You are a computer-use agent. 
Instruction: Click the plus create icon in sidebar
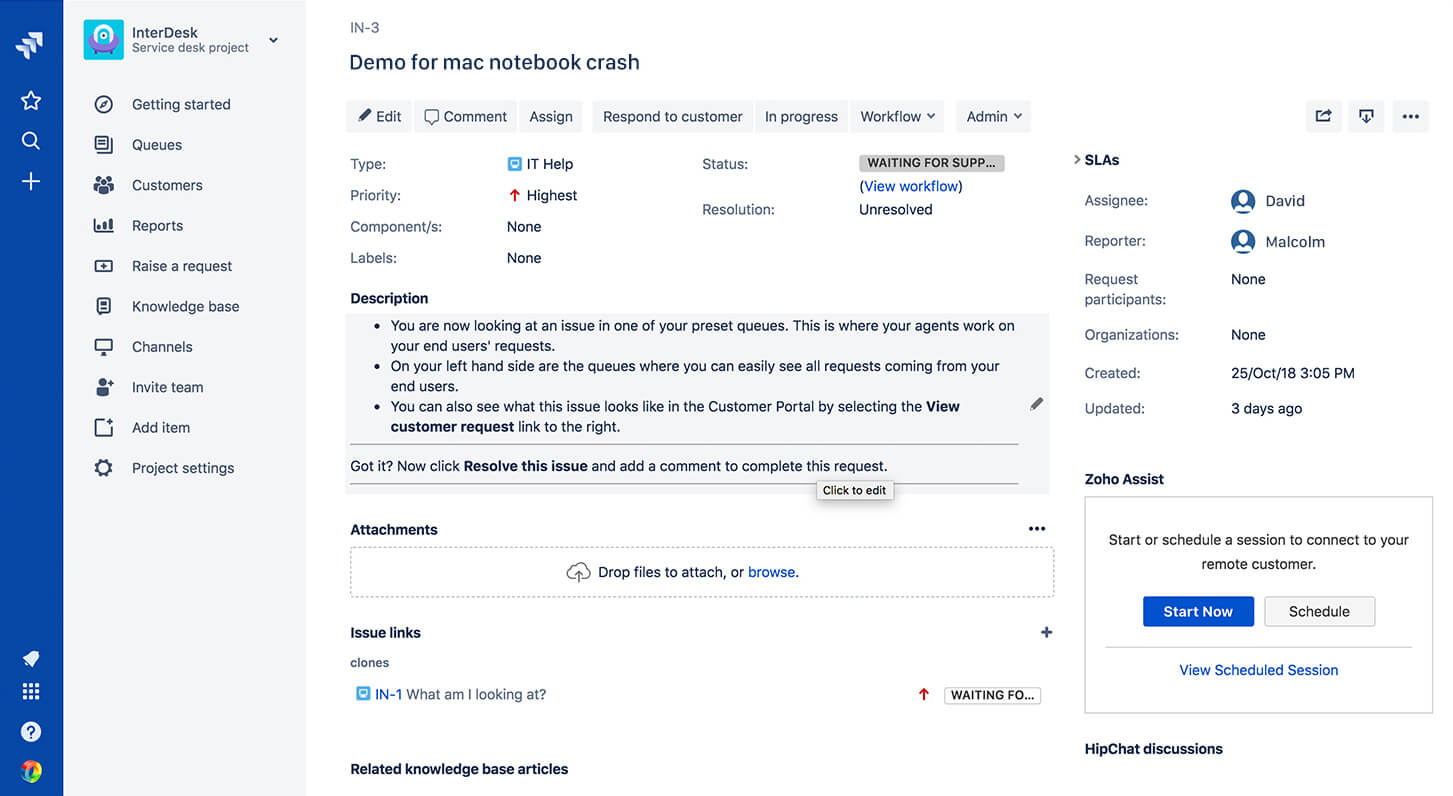pos(31,181)
